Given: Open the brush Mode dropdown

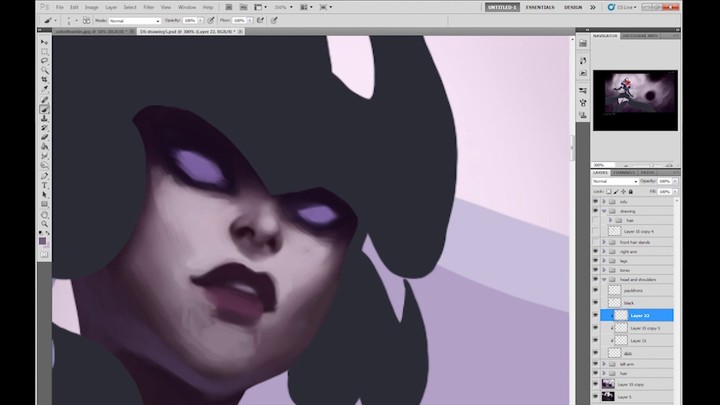Looking at the screenshot, I should pos(135,21).
